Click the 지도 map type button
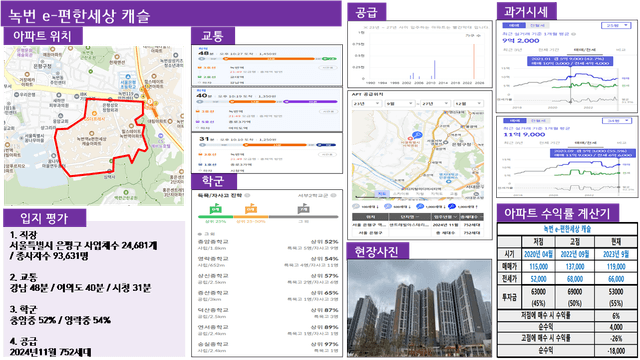 point(382,194)
